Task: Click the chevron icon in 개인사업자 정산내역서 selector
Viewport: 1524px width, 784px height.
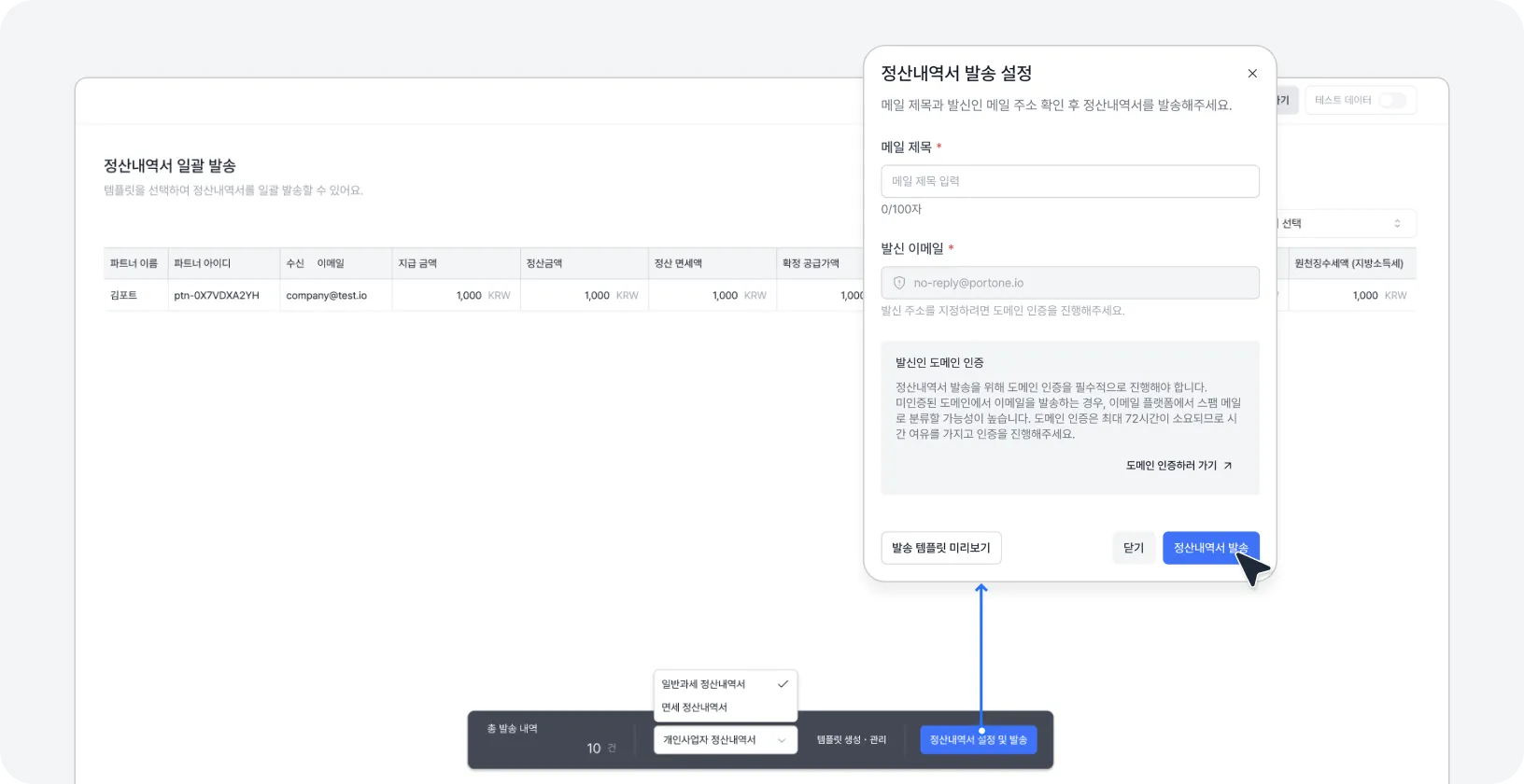Action: tap(782, 740)
